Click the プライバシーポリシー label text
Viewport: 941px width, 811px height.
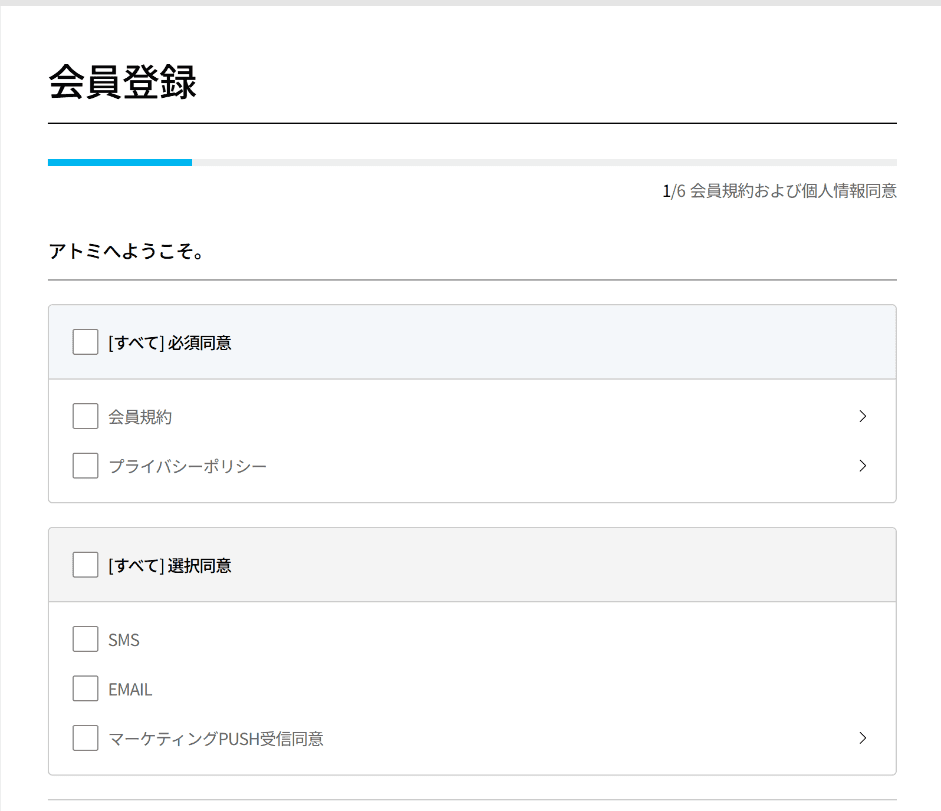point(187,466)
